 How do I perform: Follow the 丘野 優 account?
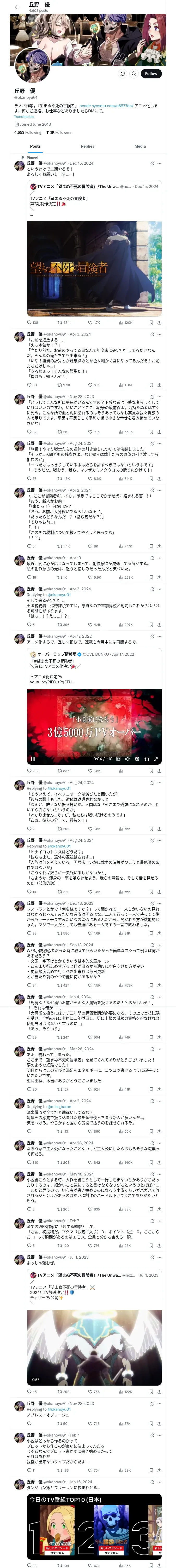coord(150,74)
